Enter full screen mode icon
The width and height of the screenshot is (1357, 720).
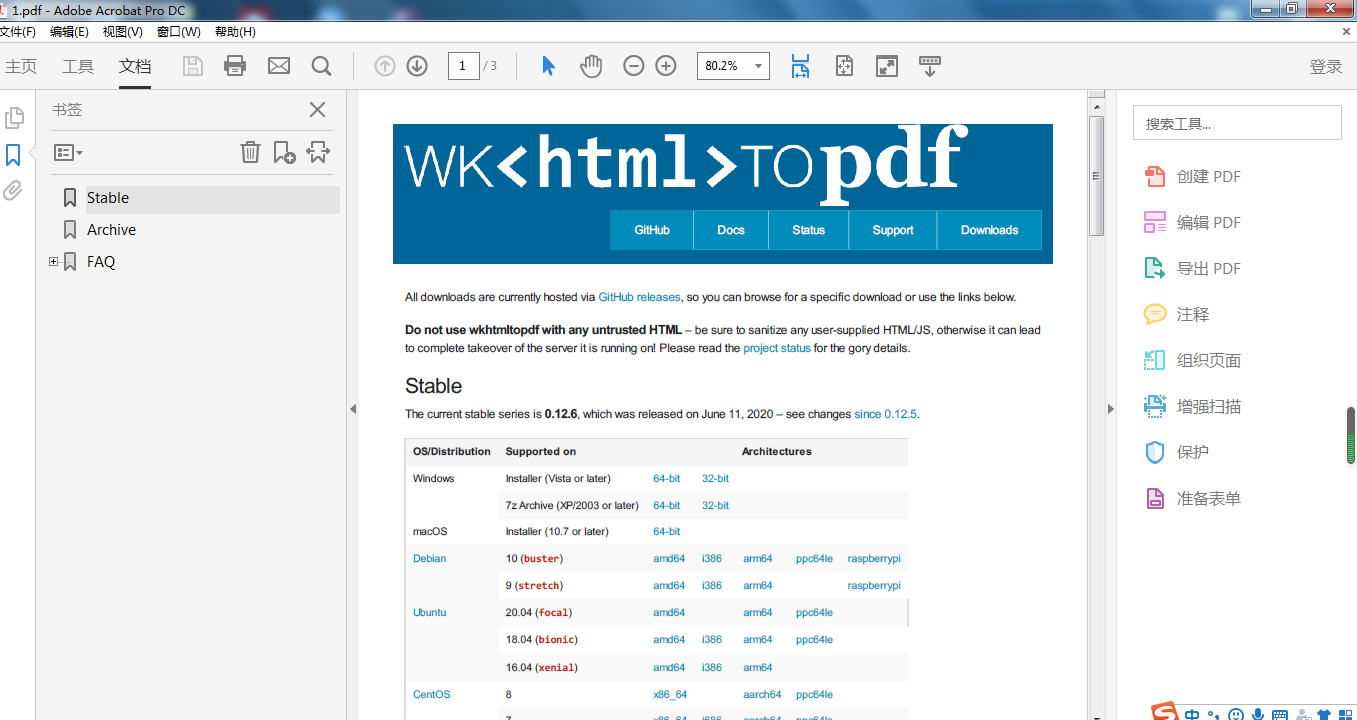[887, 66]
